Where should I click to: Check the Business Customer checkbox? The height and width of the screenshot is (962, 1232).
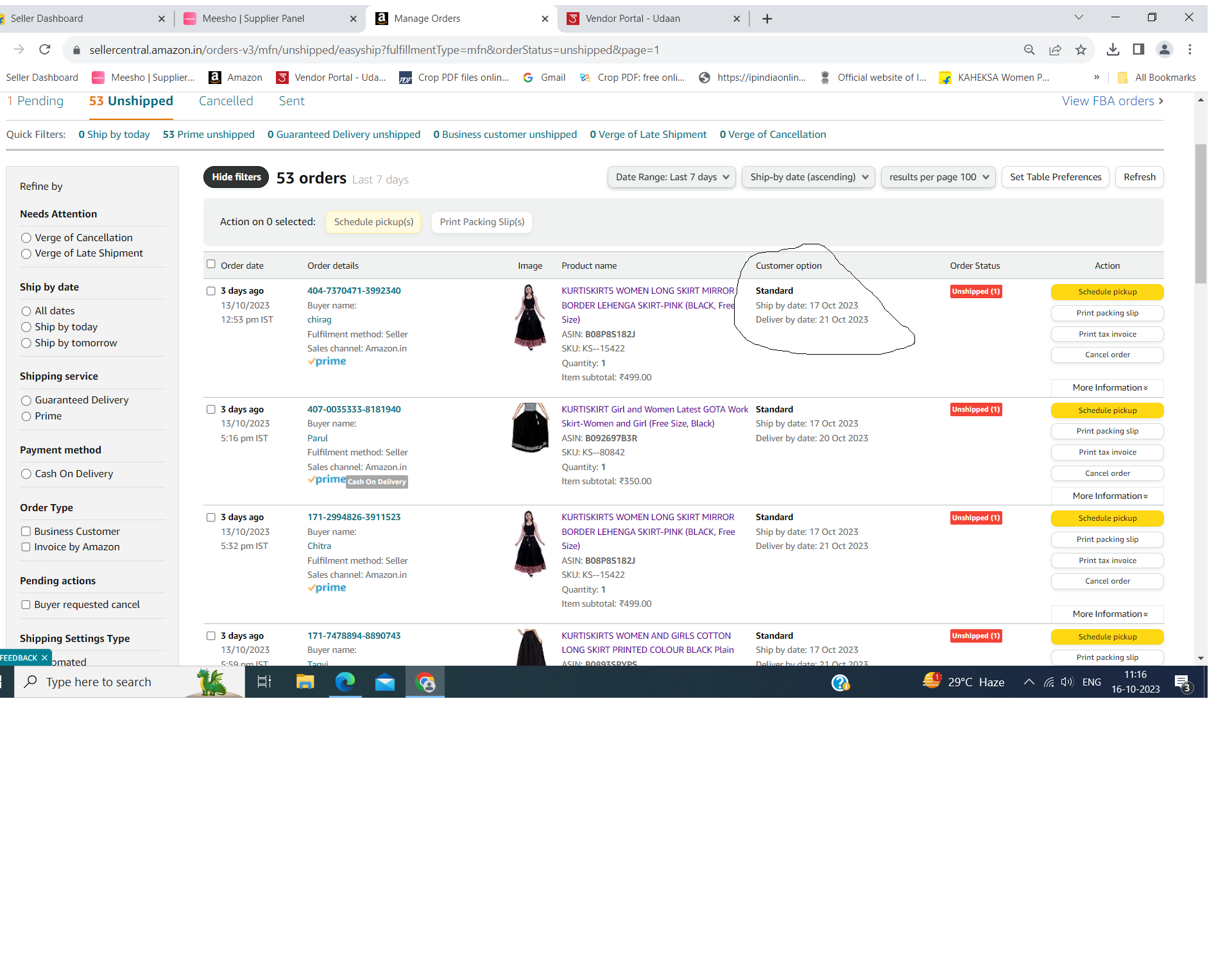click(x=26, y=531)
